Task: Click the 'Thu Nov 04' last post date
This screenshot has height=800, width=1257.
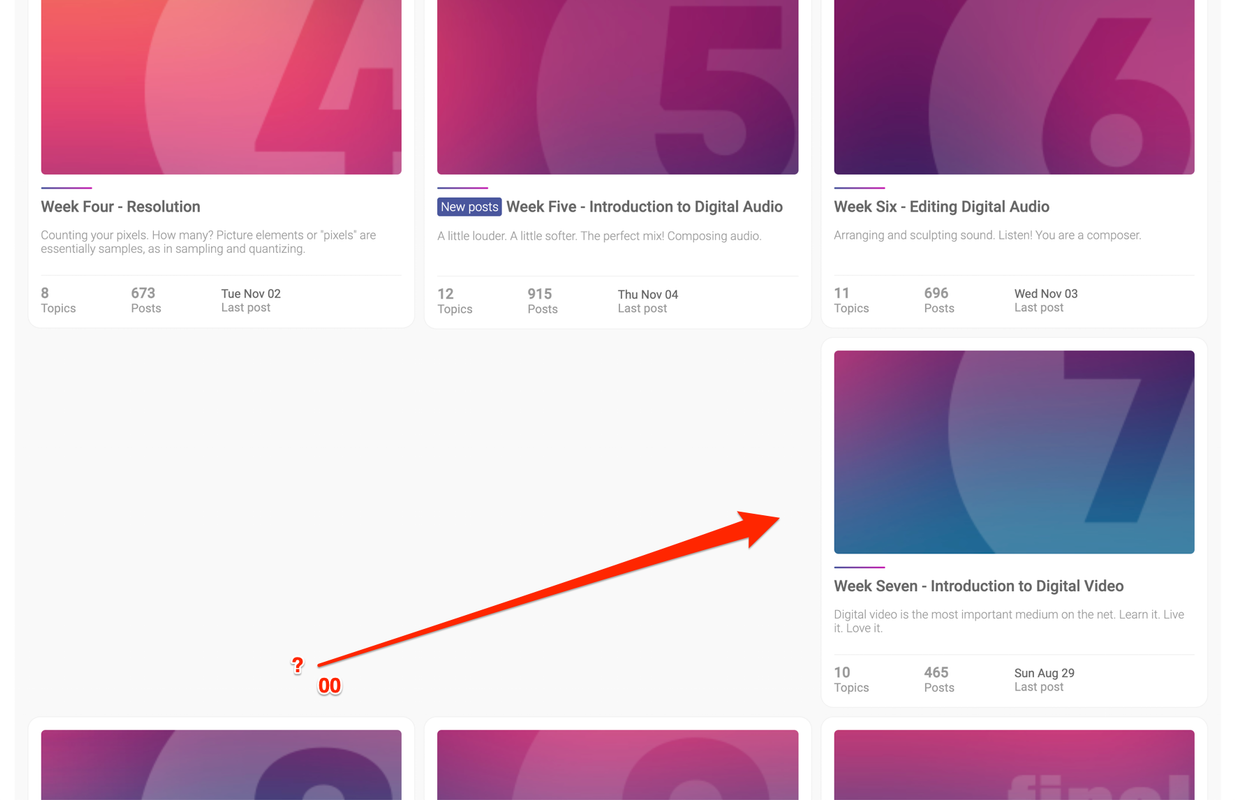Action: (648, 295)
